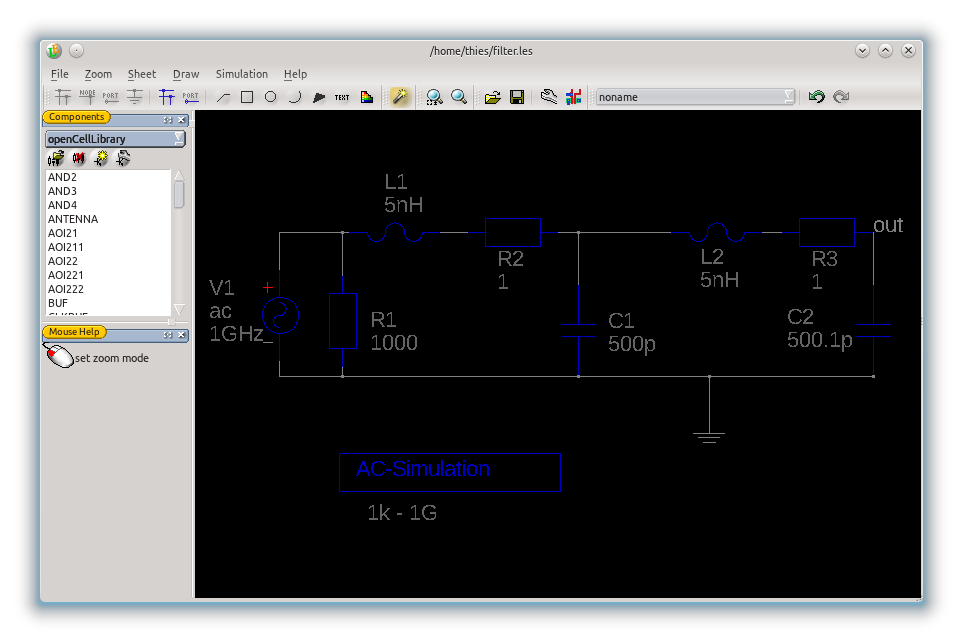The height and width of the screenshot is (642, 963).
Task: Open the Help menu
Action: click(x=295, y=74)
